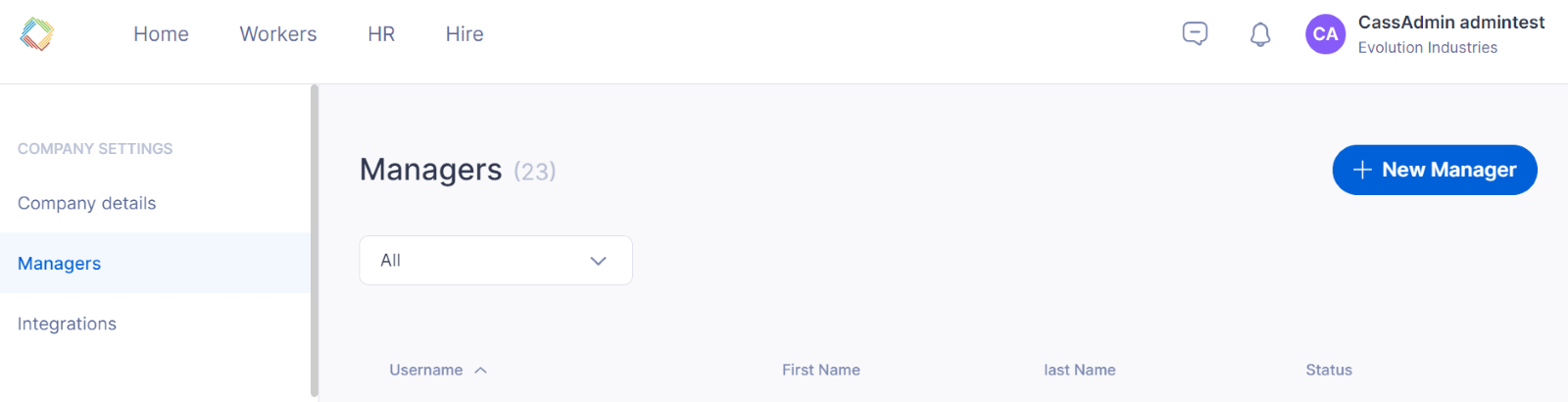Go to the Home menu
This screenshot has width=1568, height=402.
161,34
